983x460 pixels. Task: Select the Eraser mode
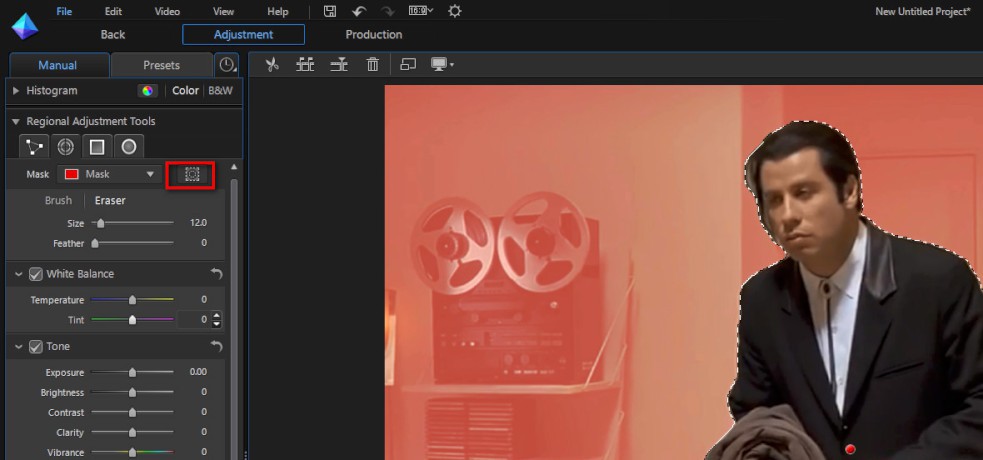(110, 201)
